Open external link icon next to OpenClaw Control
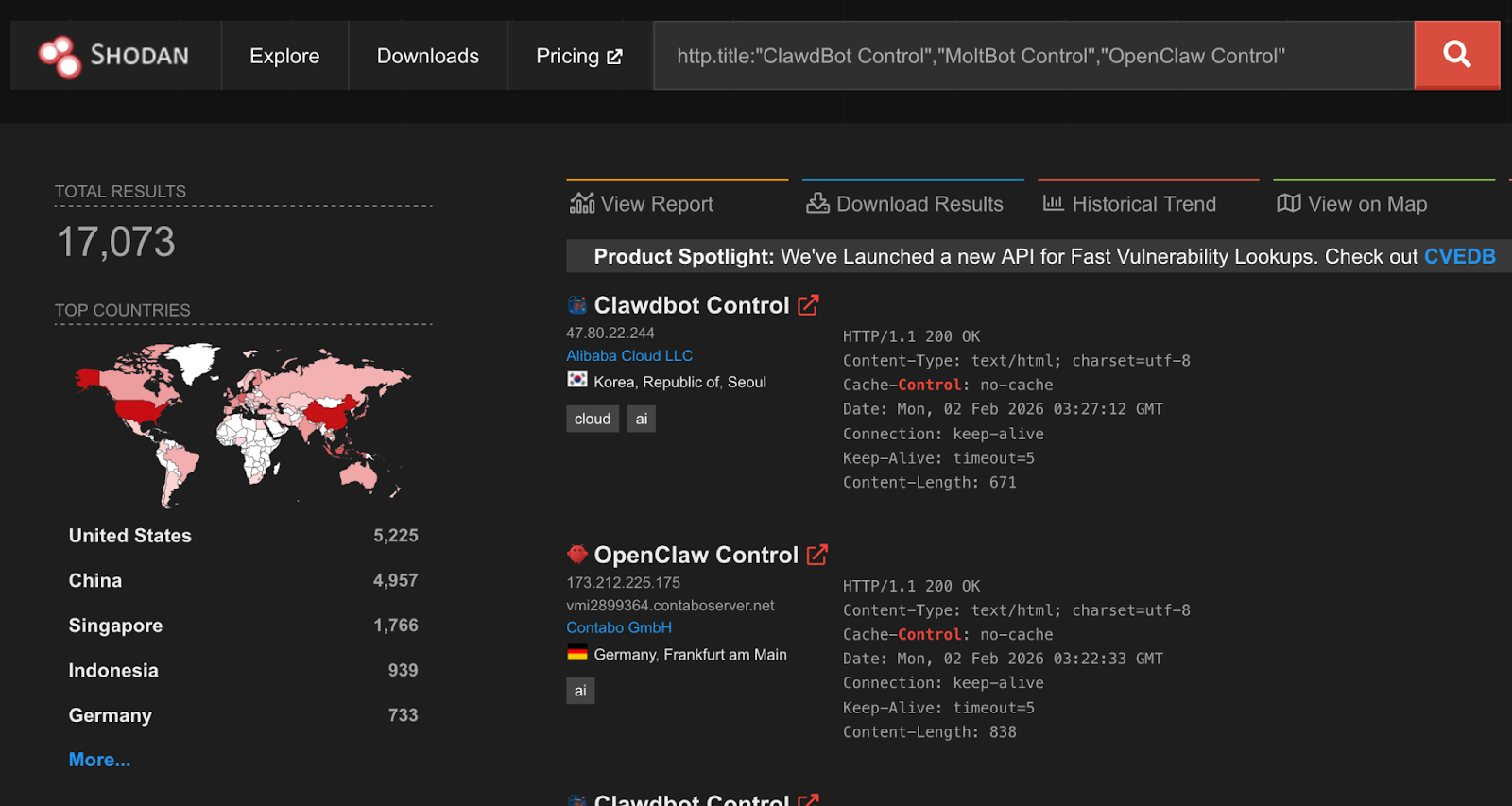1512x806 pixels. (817, 555)
